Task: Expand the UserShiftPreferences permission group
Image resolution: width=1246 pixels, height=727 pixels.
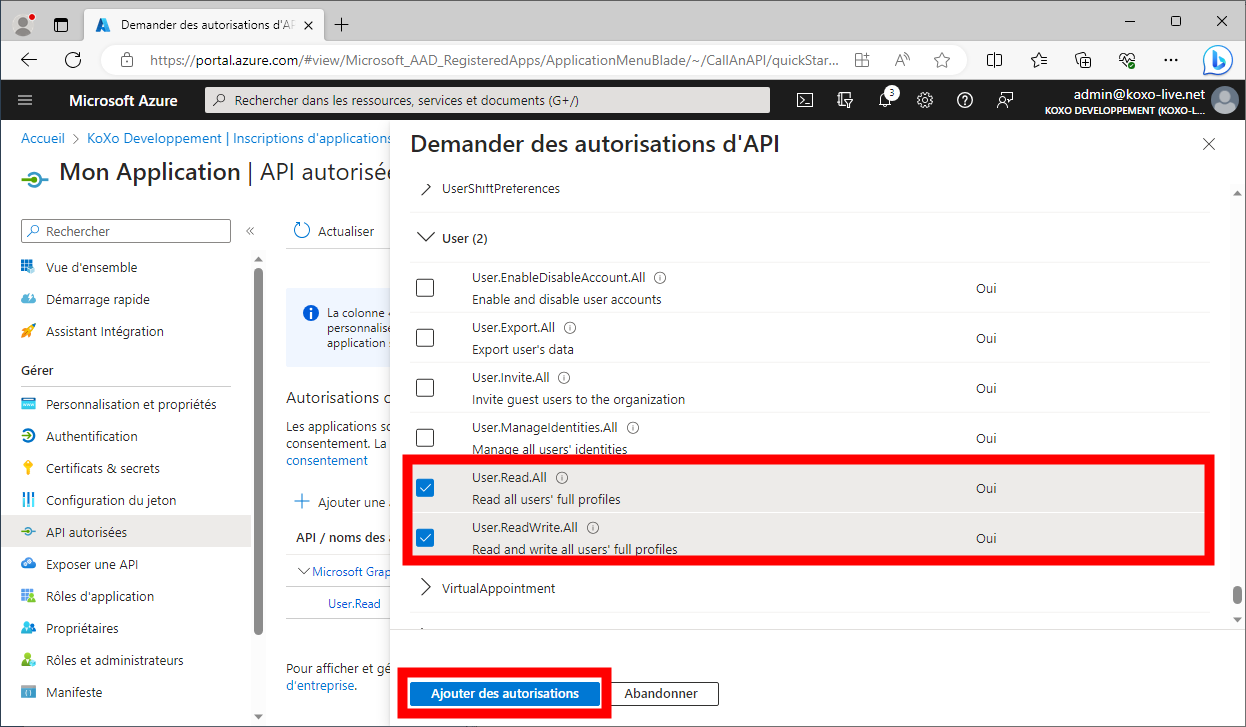Action: click(426, 188)
